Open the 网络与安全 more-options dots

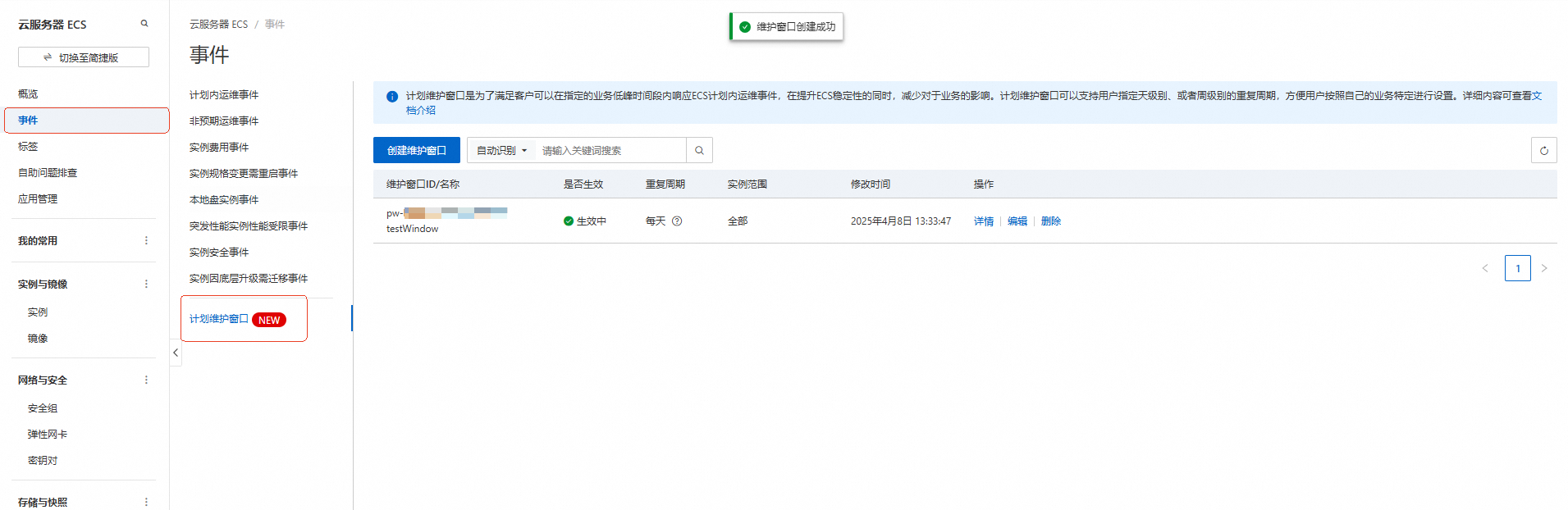146,380
